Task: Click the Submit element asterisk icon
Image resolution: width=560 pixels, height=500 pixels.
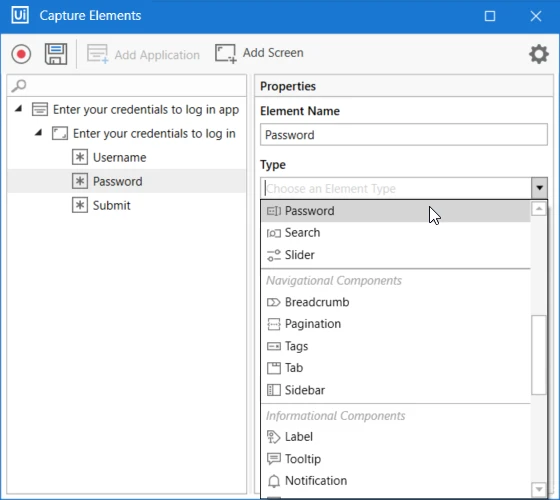Action: tap(80, 205)
